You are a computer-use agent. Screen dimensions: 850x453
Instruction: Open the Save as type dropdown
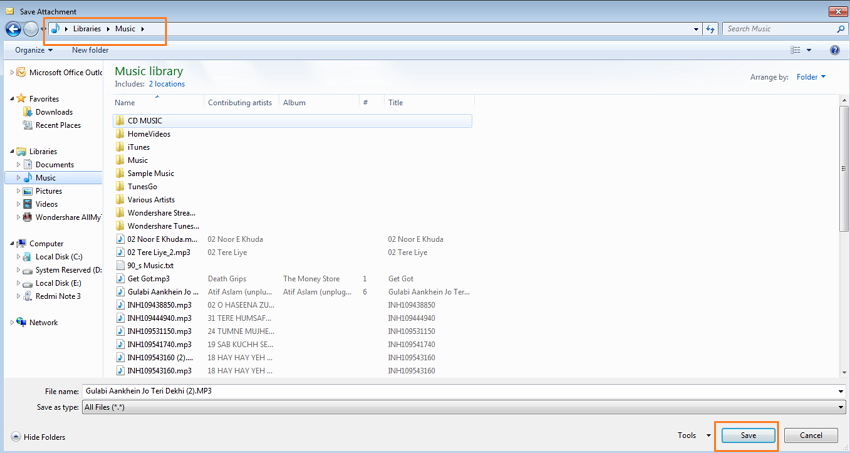(840, 407)
